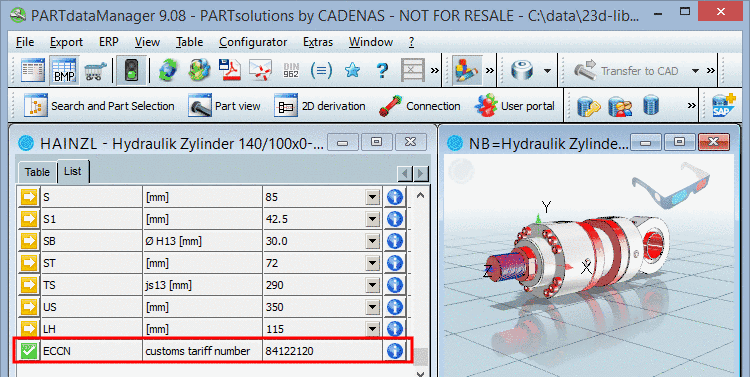Click the metal bushing part icon
The height and width of the screenshot is (377, 750).
pos(522,71)
